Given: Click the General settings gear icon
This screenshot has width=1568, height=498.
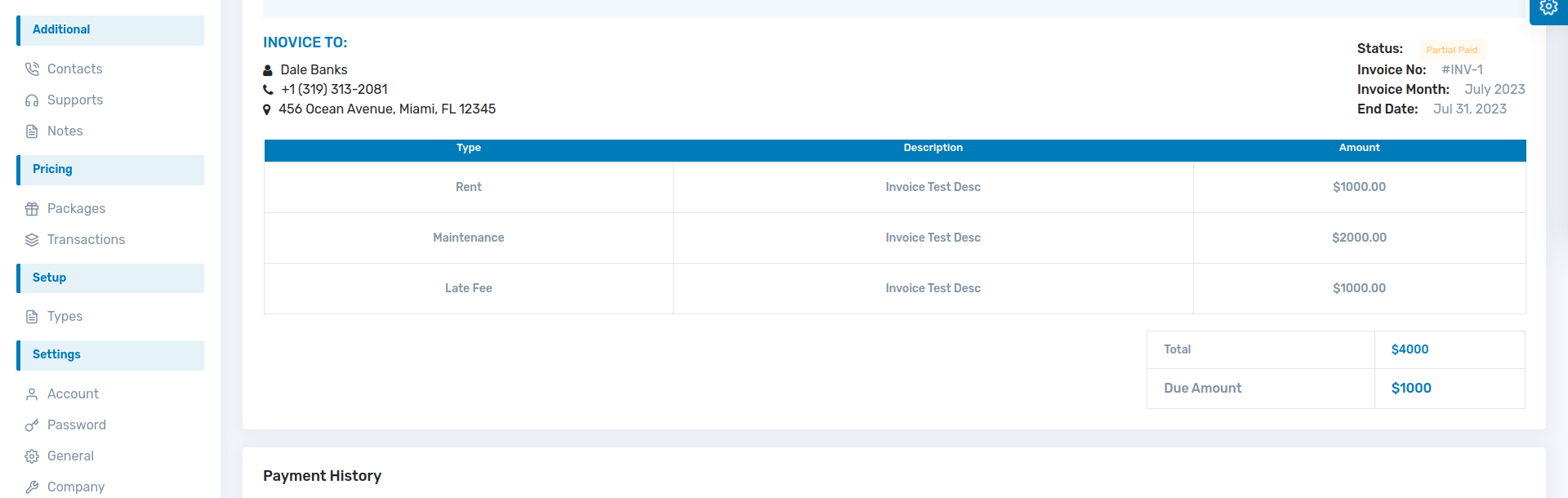Looking at the screenshot, I should point(32,456).
